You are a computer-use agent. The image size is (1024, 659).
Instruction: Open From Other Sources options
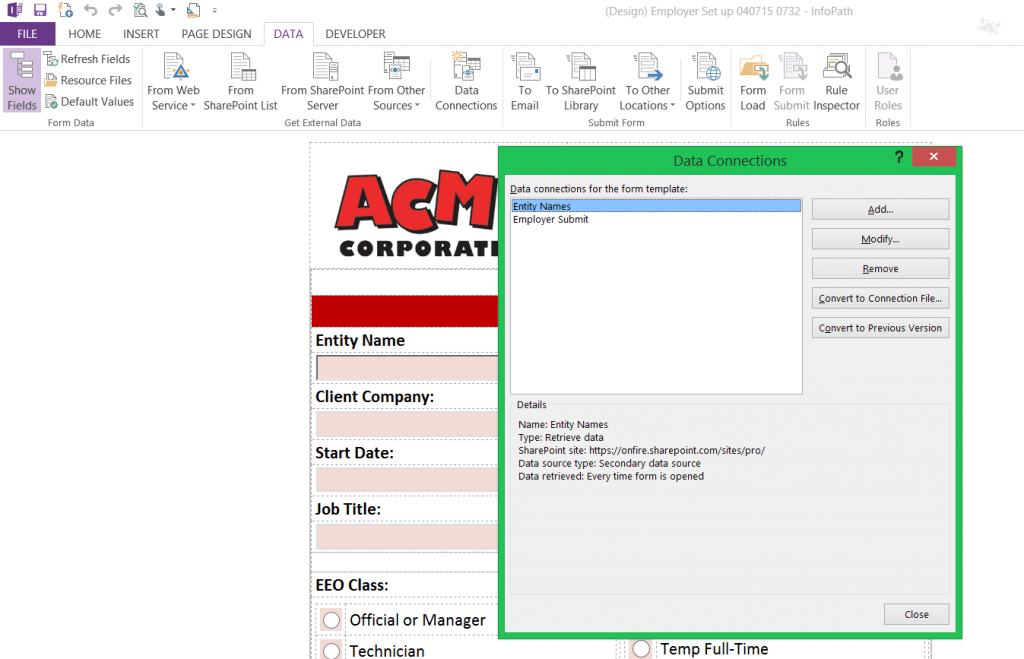396,82
